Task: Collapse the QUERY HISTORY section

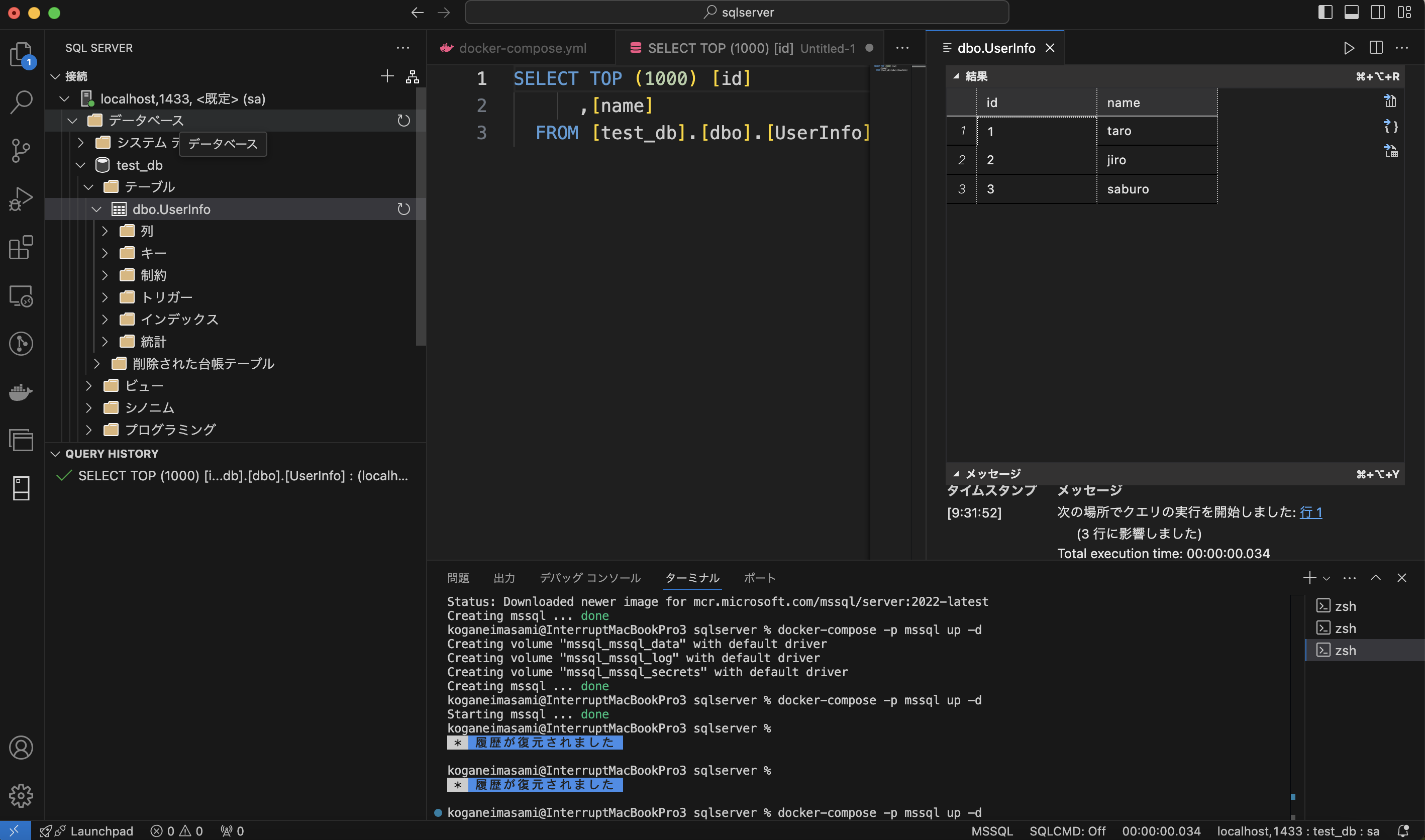Action: [55, 454]
